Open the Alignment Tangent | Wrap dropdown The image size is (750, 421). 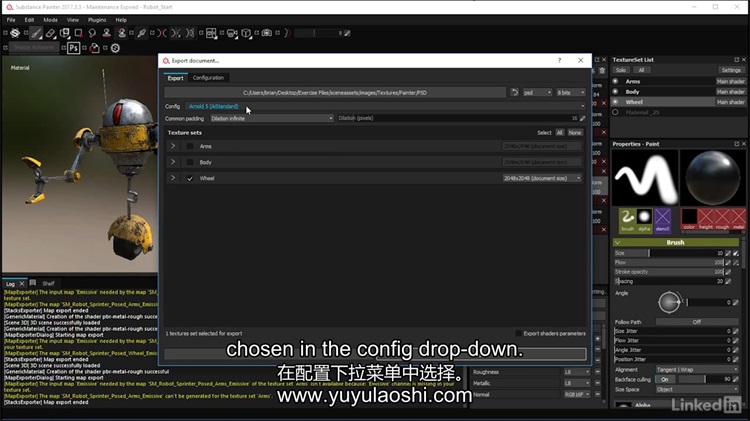pyautogui.click(x=697, y=370)
